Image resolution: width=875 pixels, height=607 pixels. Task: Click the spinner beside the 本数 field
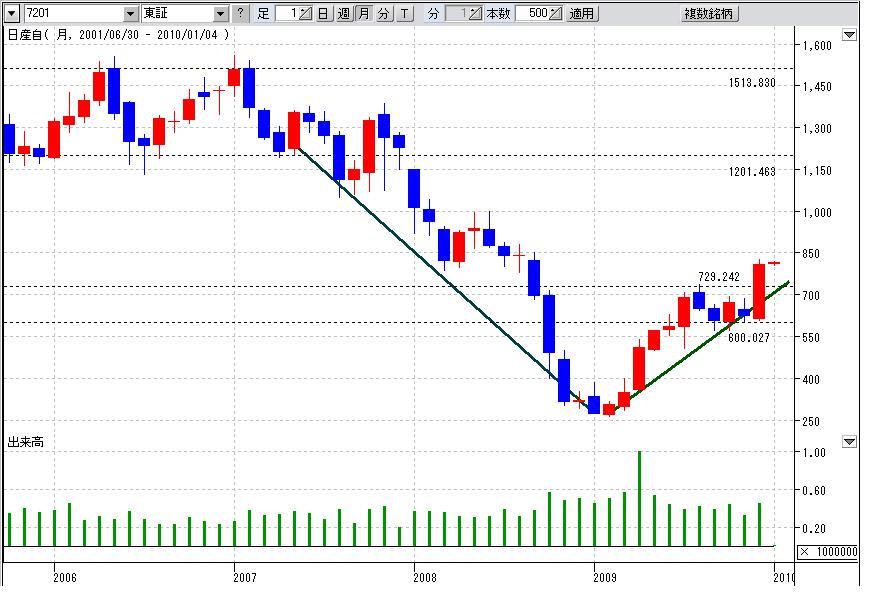tap(557, 14)
